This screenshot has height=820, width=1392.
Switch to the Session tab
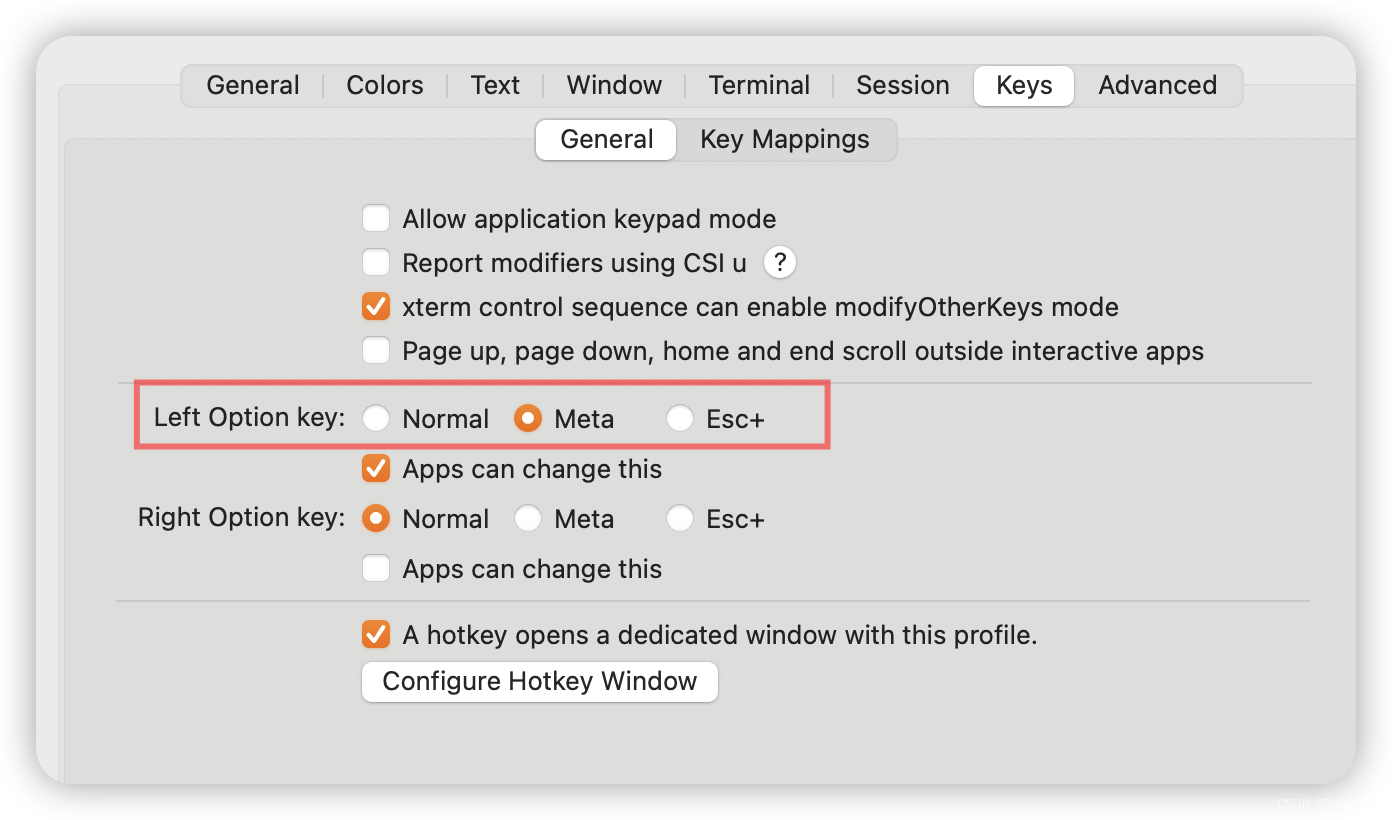click(902, 85)
